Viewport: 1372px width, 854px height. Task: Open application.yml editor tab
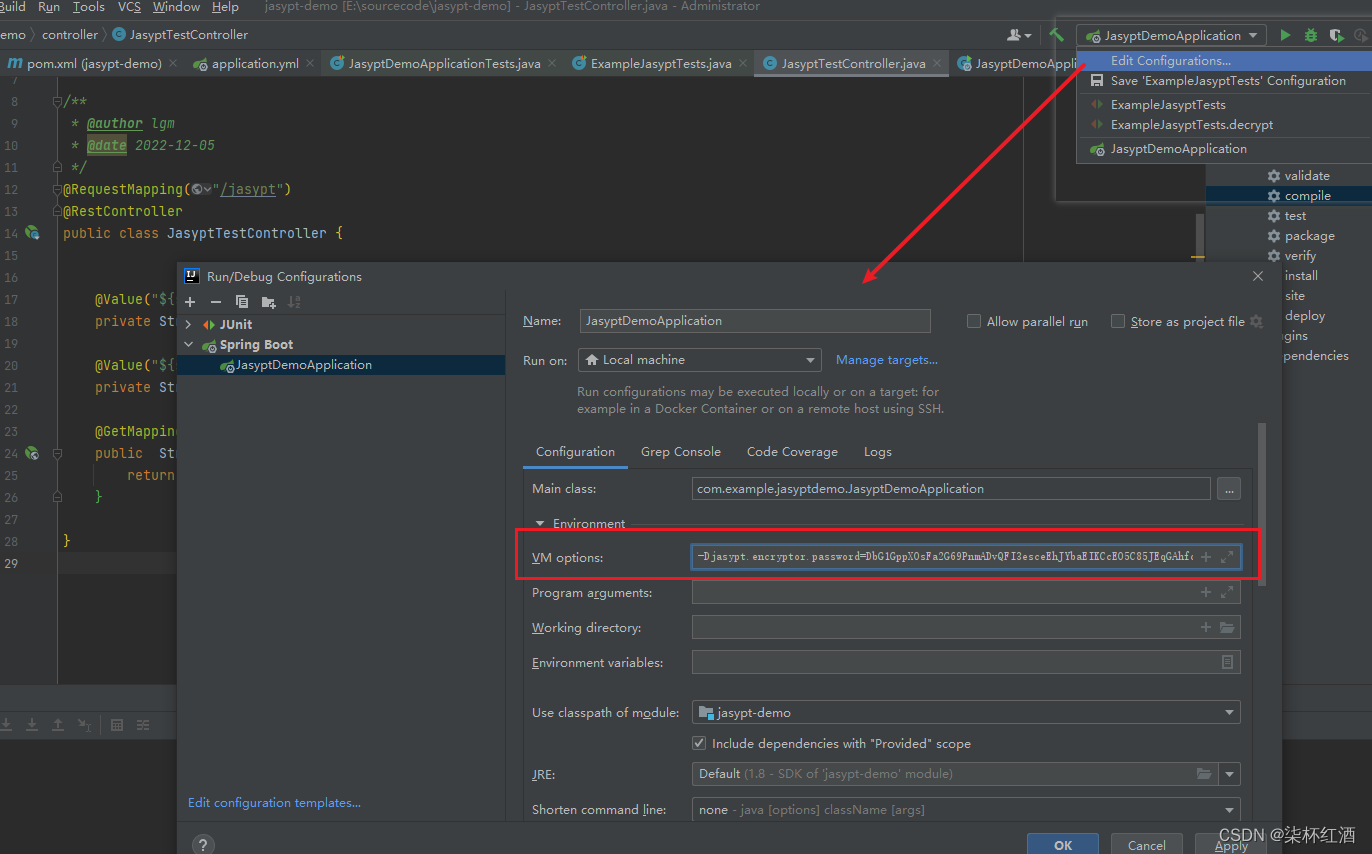tap(254, 63)
